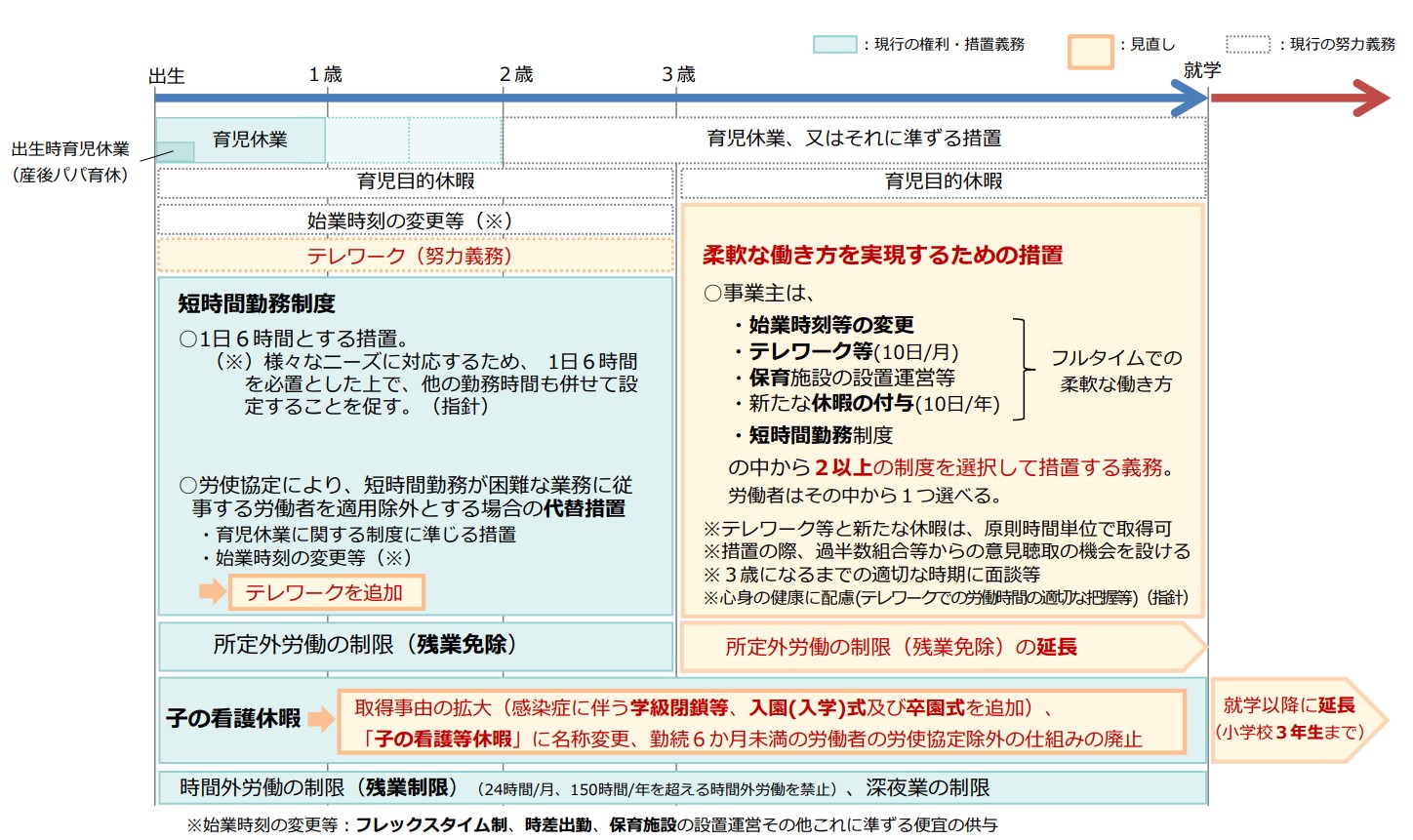The width and height of the screenshot is (1413, 840).
Task: Click the red heading 柔軟な働き方を実現するための措置
Action: (x=882, y=256)
